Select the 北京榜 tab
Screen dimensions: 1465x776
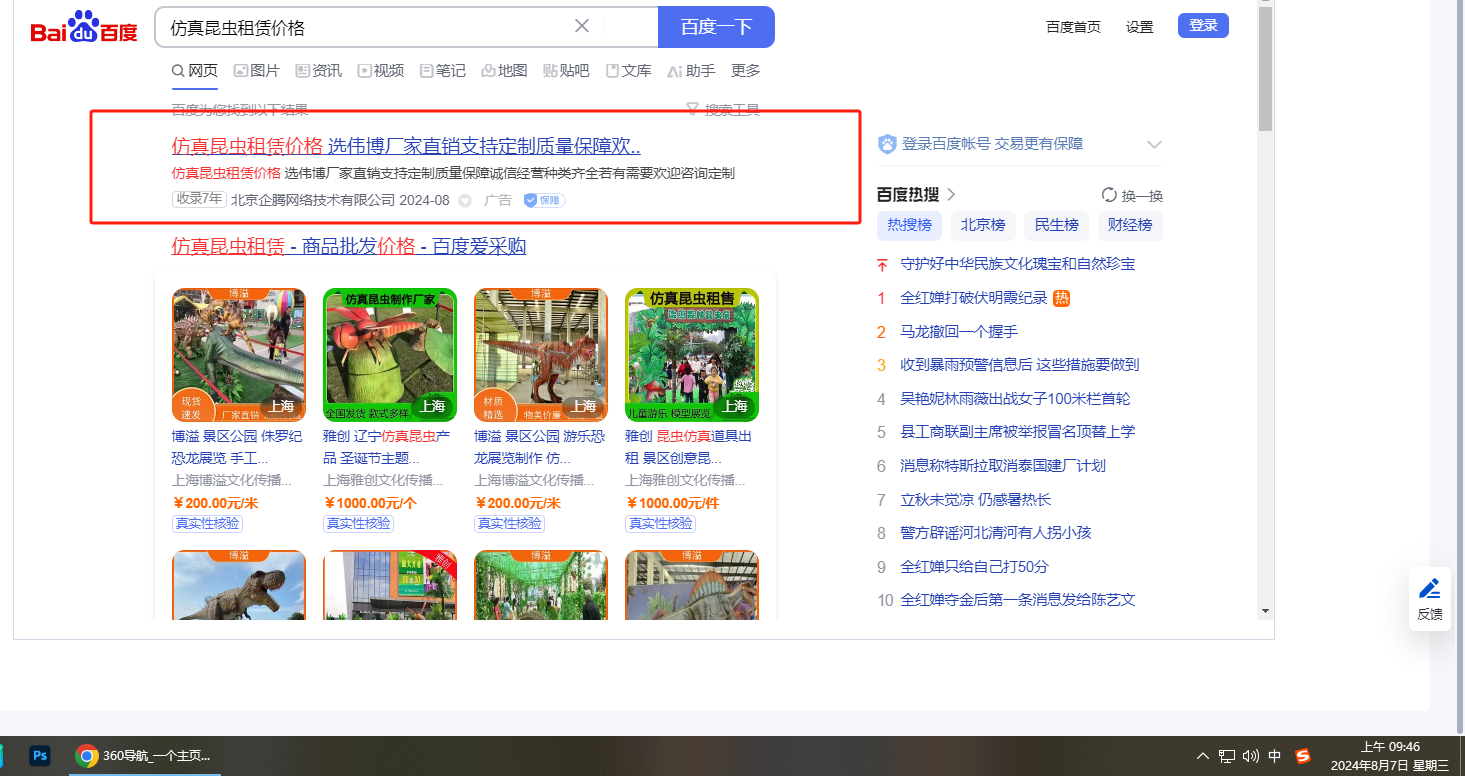[983, 225]
